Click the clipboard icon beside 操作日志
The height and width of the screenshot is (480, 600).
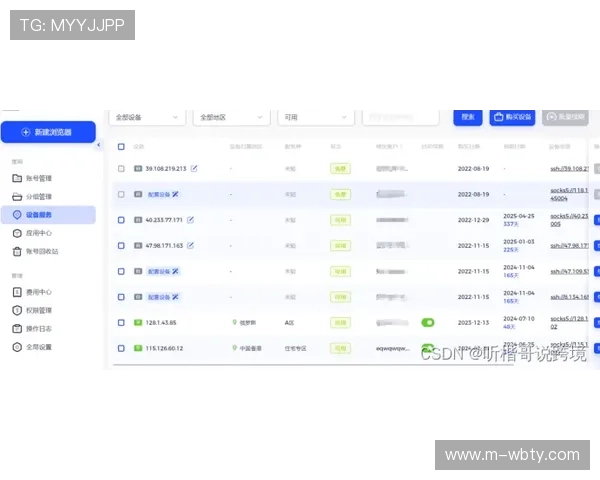[17, 329]
